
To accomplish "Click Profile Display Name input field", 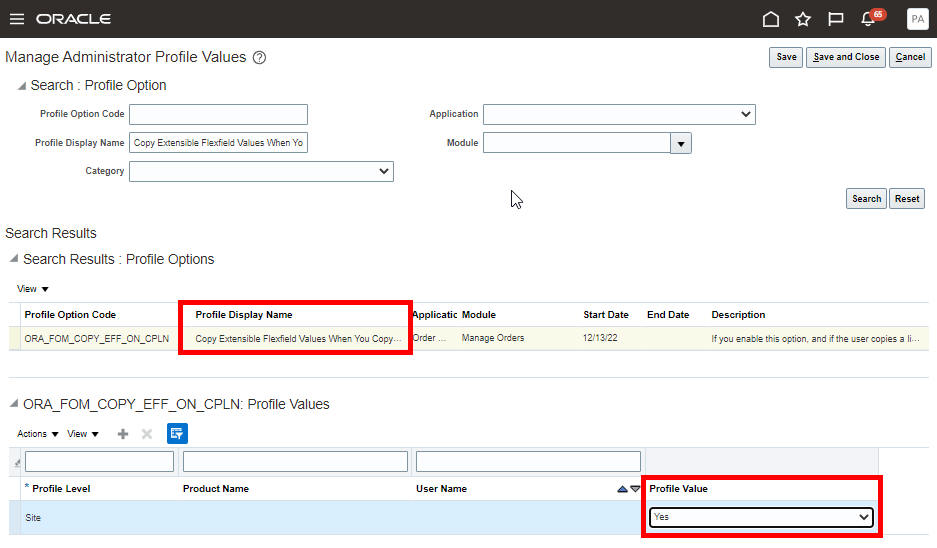I will click(218, 143).
